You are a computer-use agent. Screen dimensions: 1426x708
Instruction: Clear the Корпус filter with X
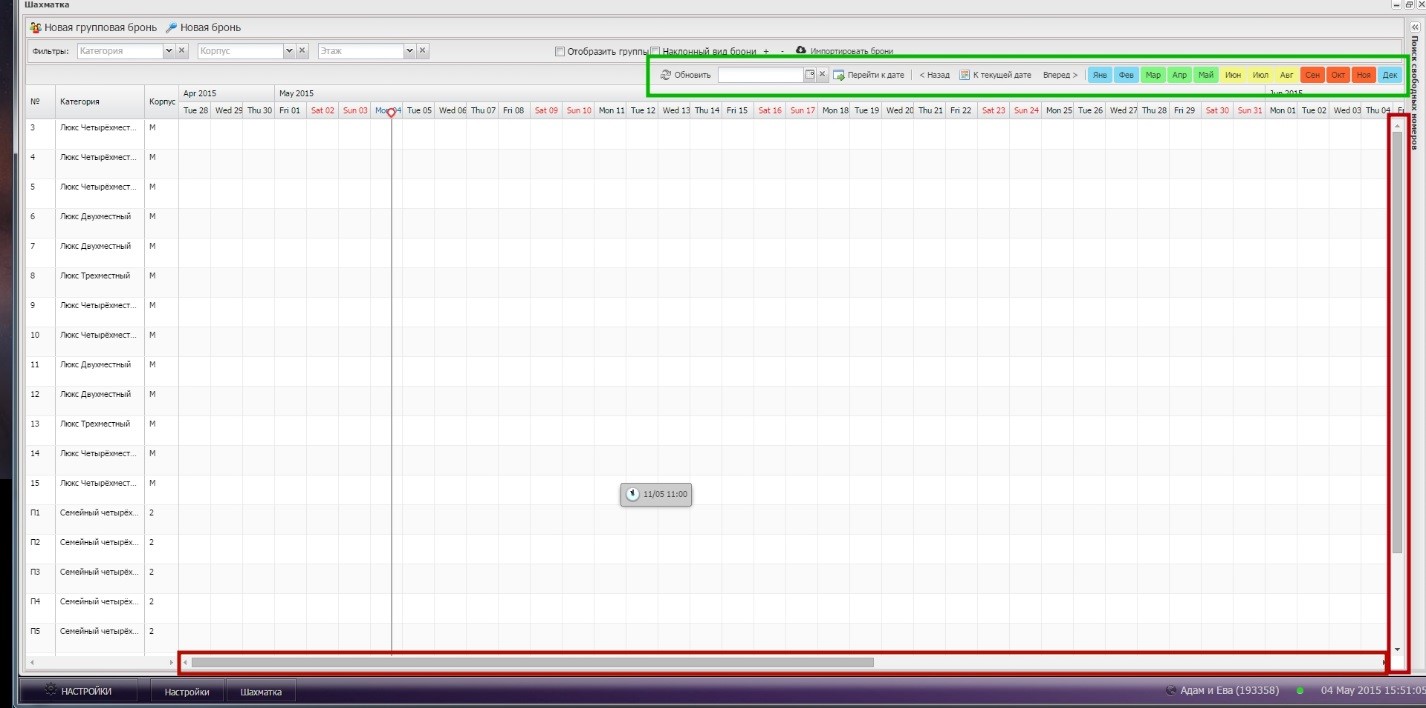302,51
